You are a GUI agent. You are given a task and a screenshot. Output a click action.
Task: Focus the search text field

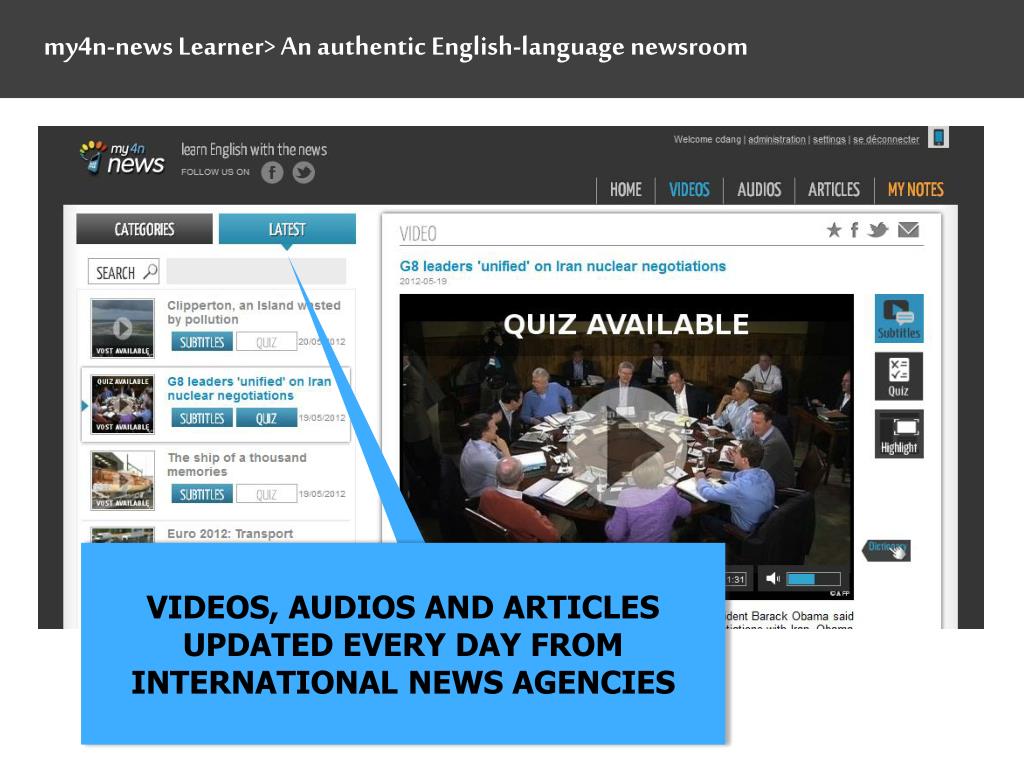(256, 272)
